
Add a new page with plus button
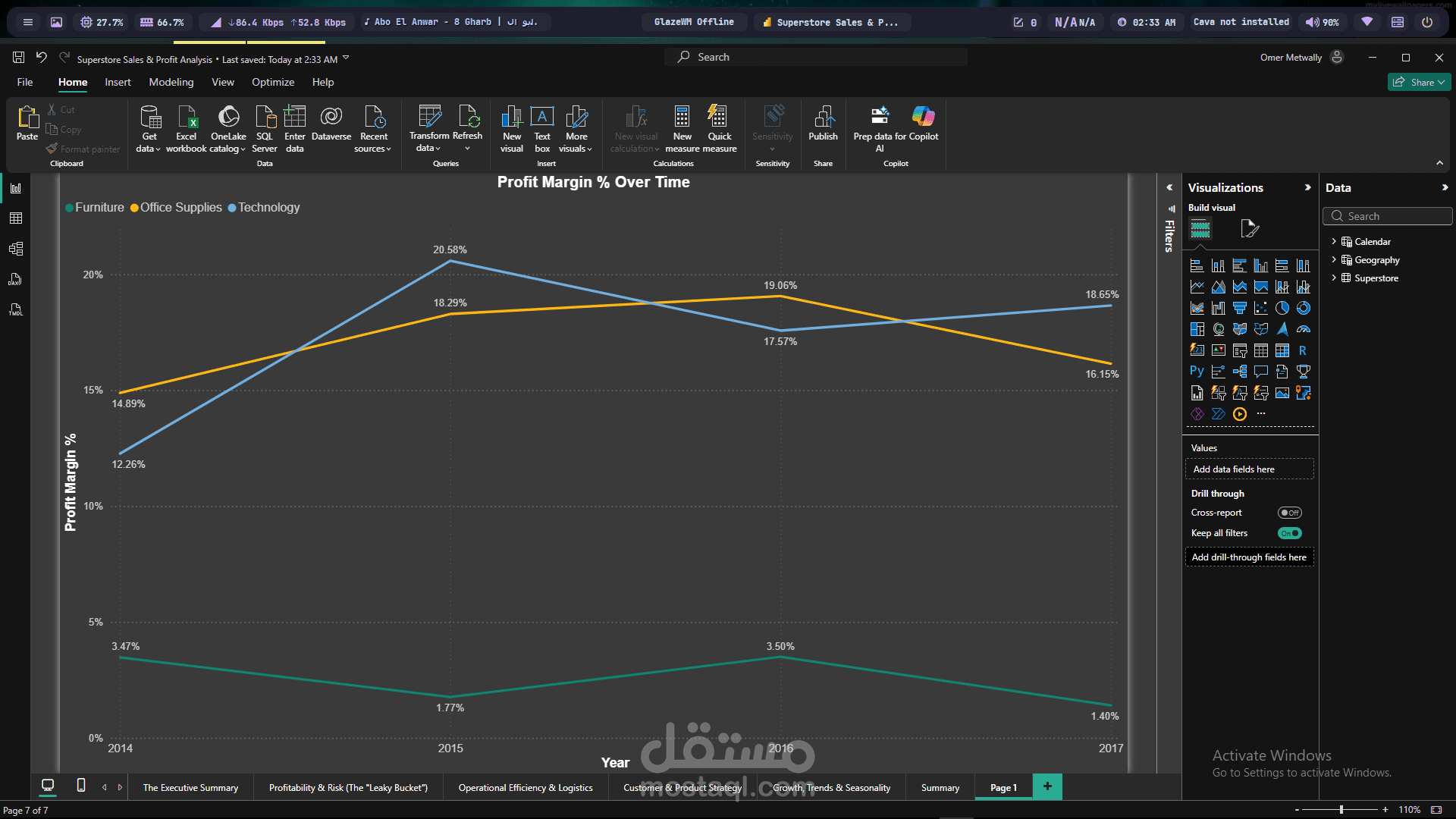point(1047,787)
